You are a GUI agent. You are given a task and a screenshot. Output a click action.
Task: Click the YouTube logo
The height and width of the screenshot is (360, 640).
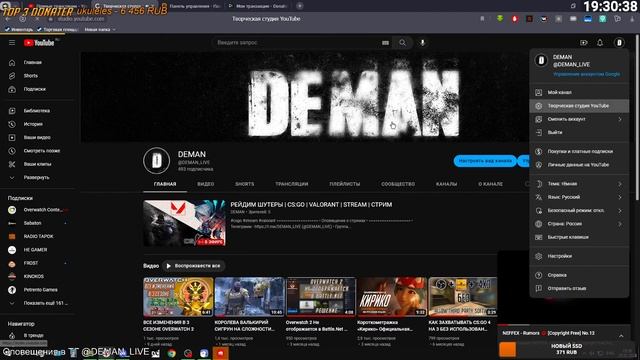point(39,43)
